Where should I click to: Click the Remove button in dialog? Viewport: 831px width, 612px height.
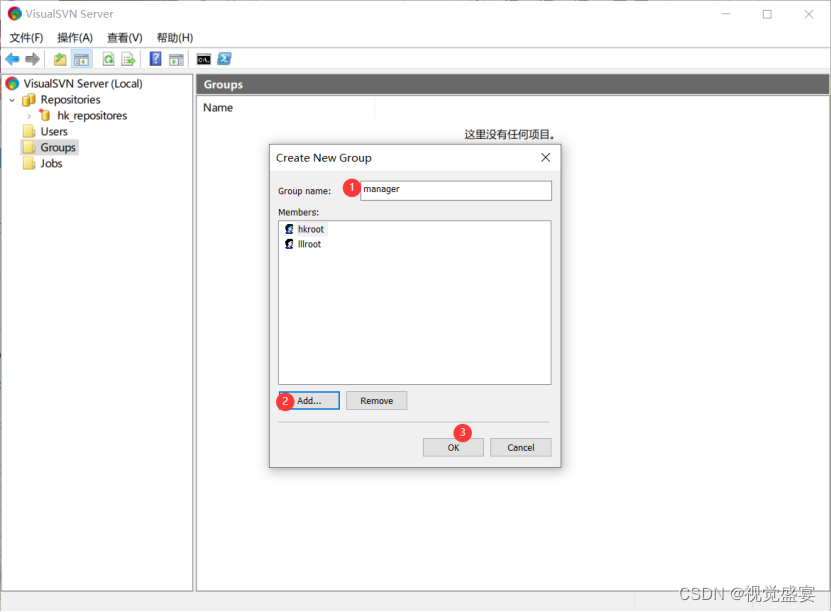pos(377,401)
